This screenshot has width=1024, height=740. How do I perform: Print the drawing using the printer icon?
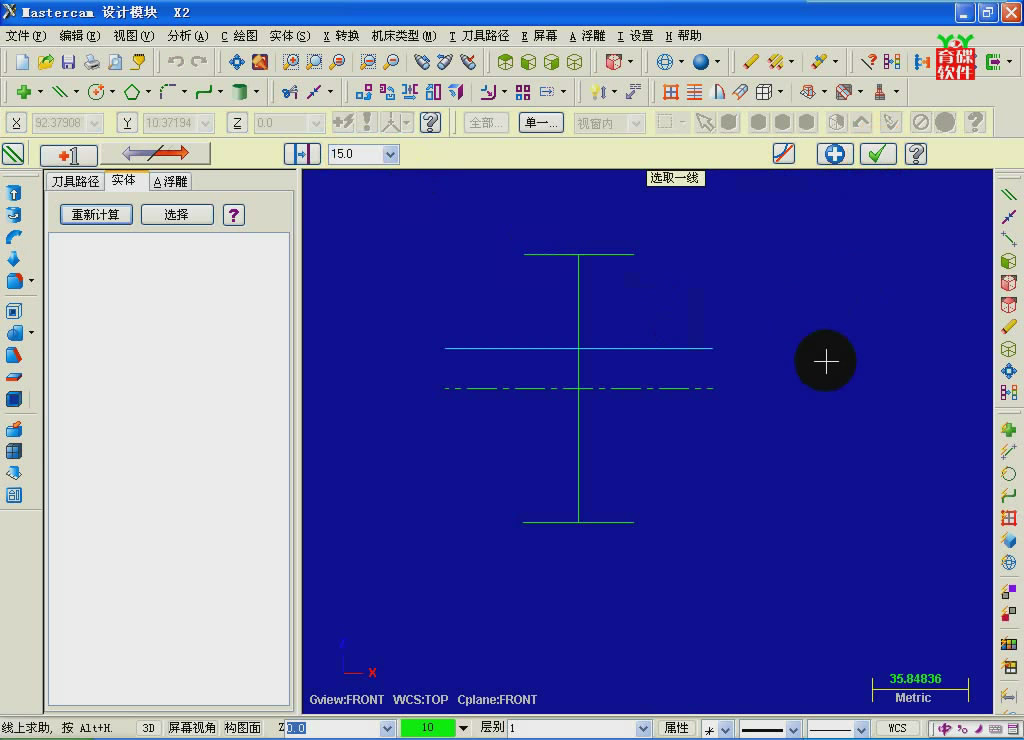[91, 62]
